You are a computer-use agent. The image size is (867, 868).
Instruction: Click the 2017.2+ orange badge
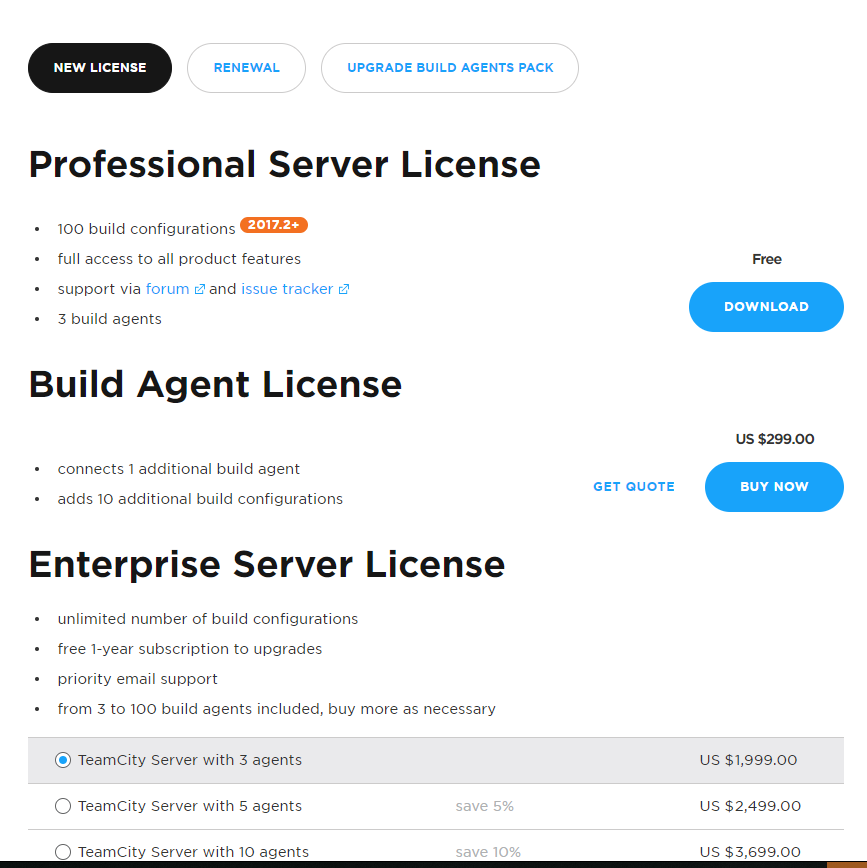point(273,225)
